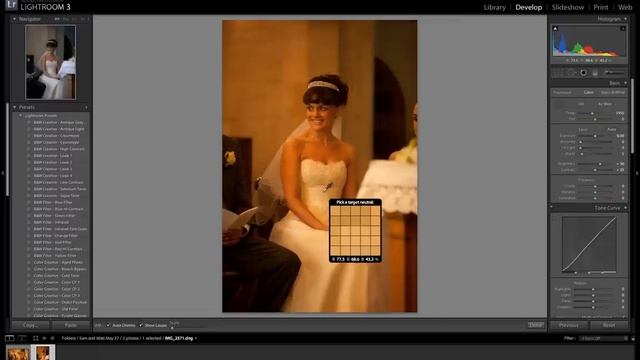Collapse the Basic panel
This screenshot has width=640, height=360.
(x=625, y=83)
